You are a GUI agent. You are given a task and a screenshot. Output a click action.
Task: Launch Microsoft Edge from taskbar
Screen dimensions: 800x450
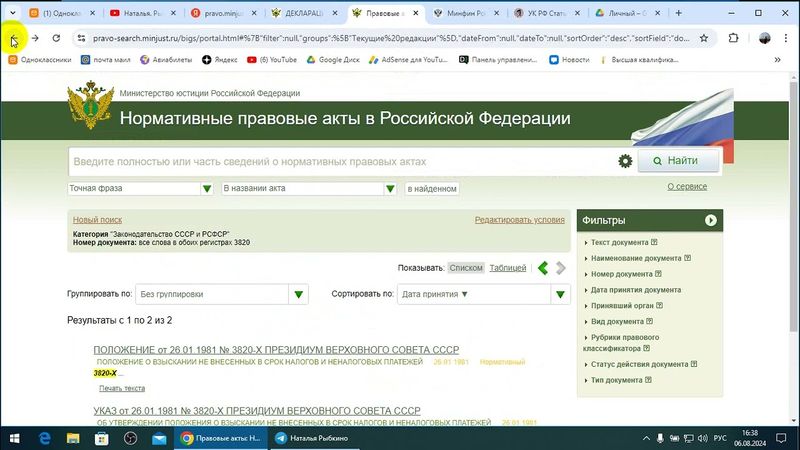point(45,438)
